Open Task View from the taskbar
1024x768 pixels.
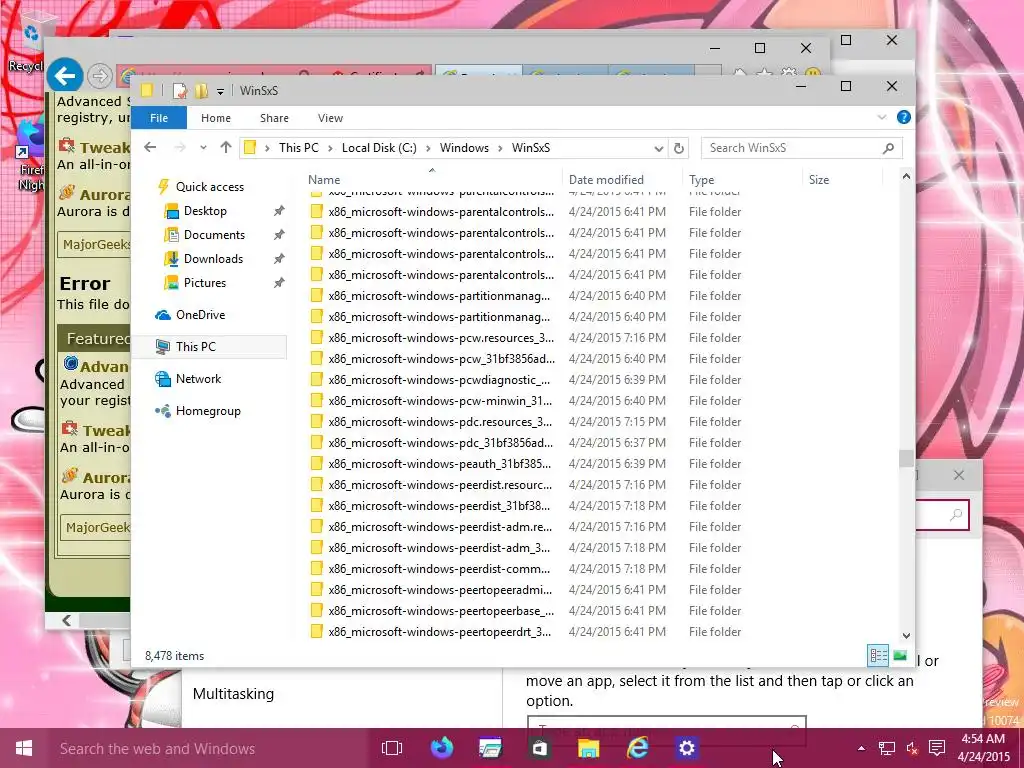[392, 748]
